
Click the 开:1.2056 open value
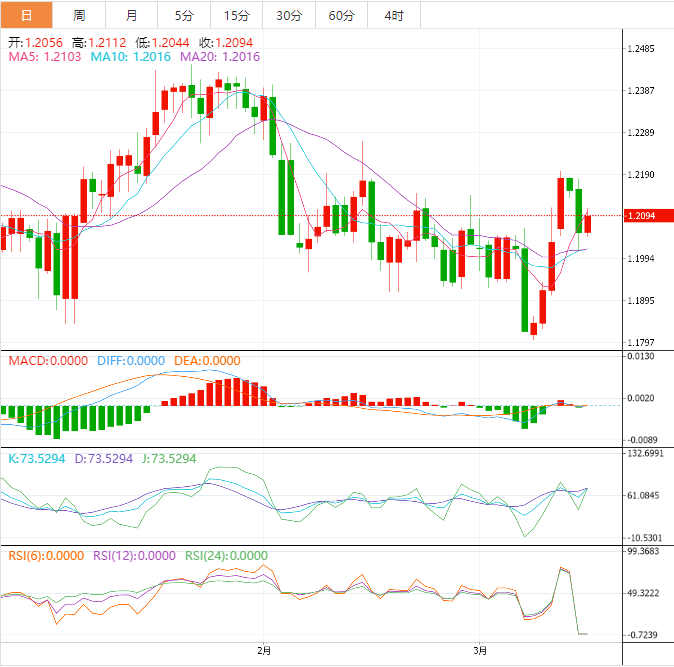point(36,43)
